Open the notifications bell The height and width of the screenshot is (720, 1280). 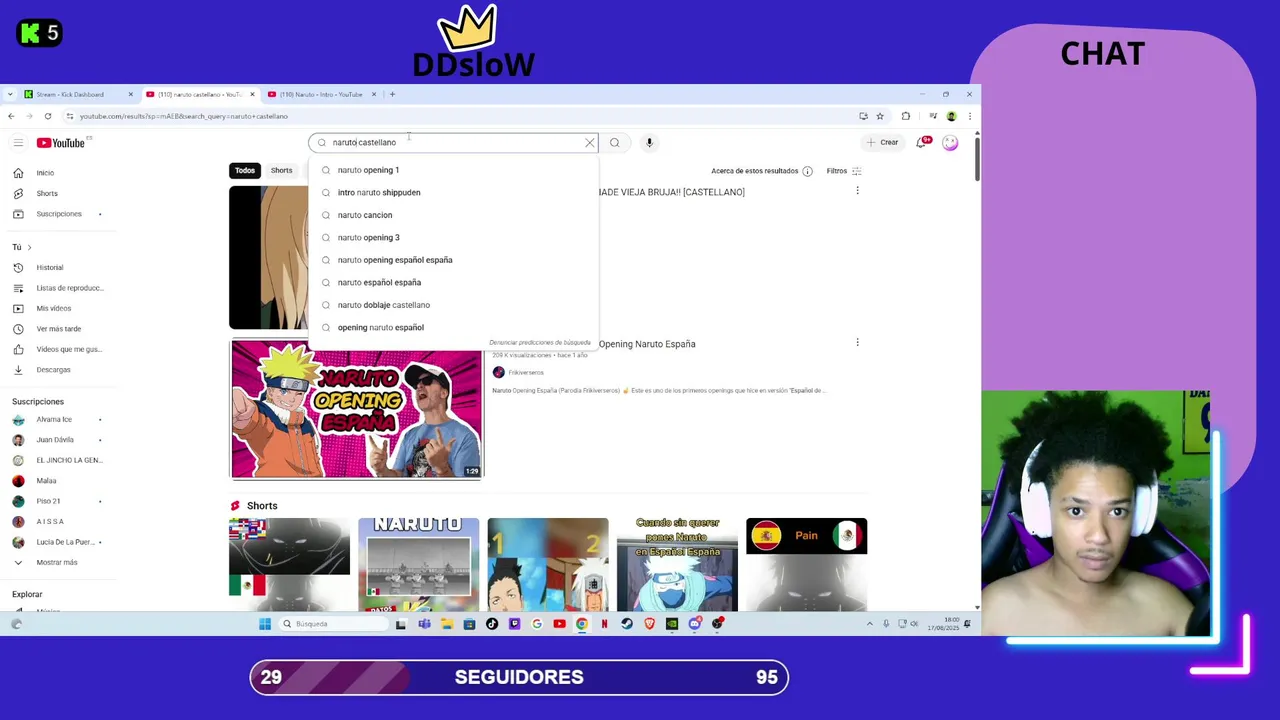point(922,143)
